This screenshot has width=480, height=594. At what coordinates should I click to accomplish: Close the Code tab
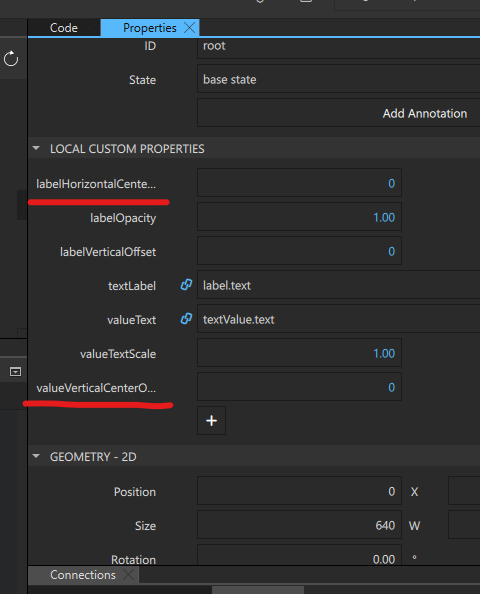click(x=91, y=28)
